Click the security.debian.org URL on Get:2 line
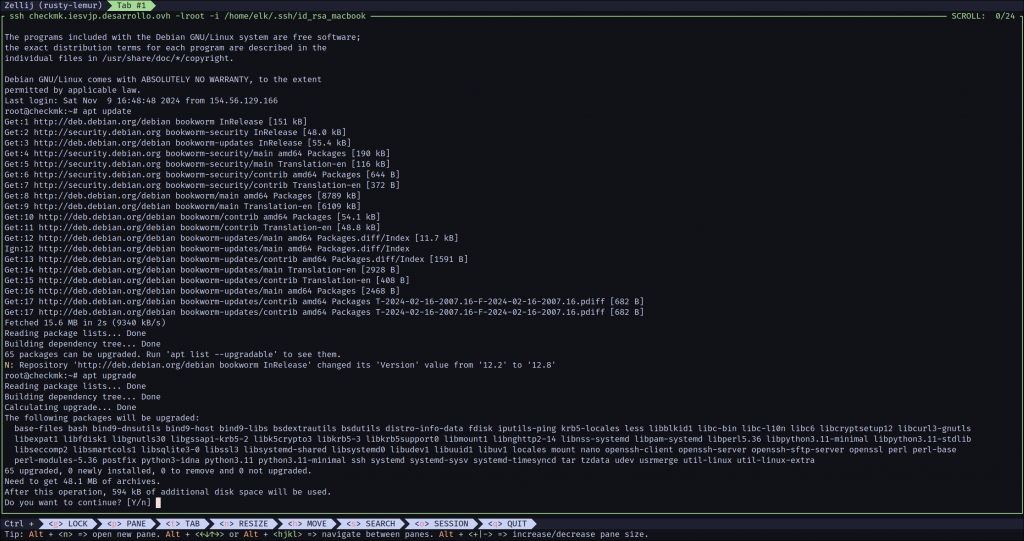This screenshot has width=1024, height=541. click(100, 131)
